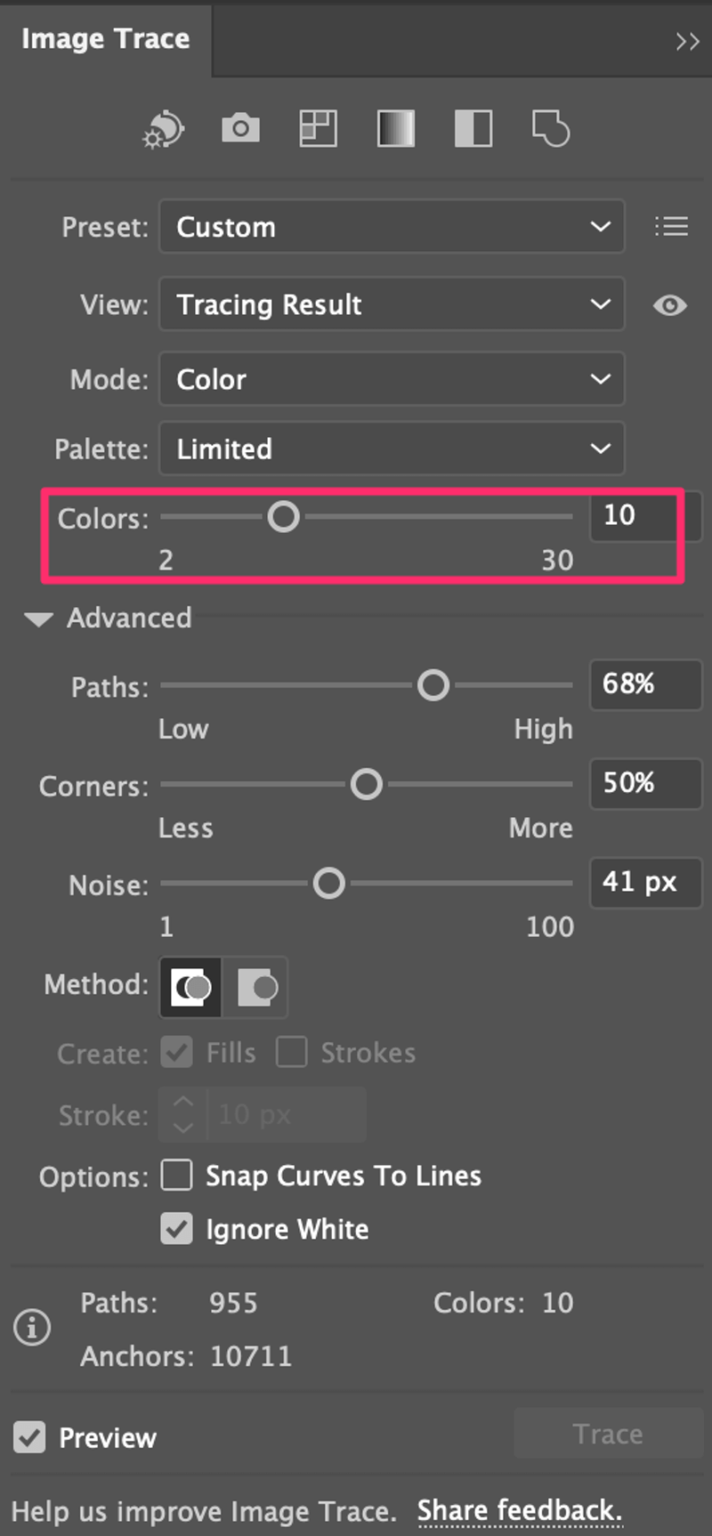Click the High Color camera icon
This screenshot has height=1536, width=712.
[239, 128]
